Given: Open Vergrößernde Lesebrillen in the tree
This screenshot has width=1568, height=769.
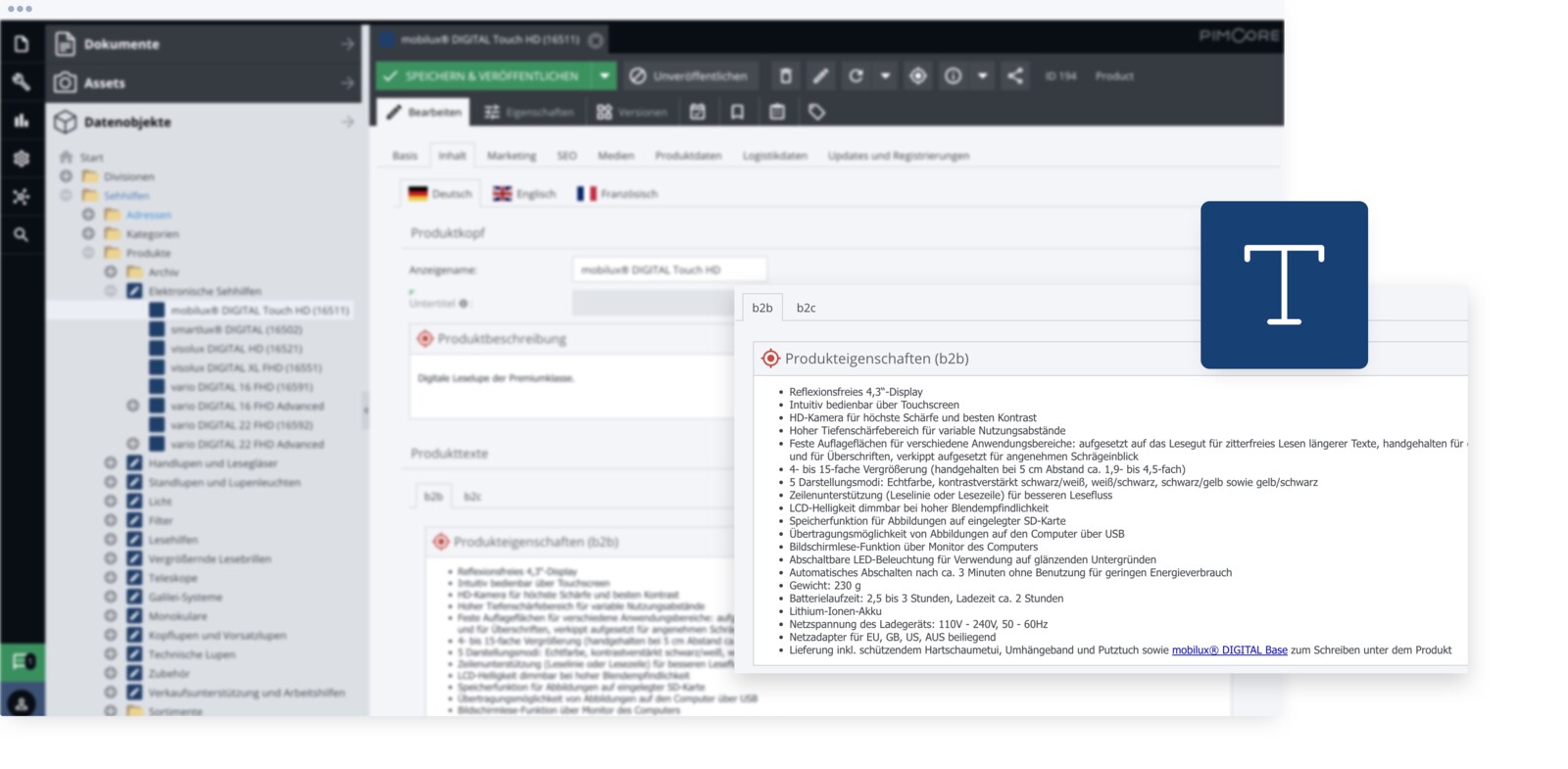Looking at the screenshot, I should 210,558.
